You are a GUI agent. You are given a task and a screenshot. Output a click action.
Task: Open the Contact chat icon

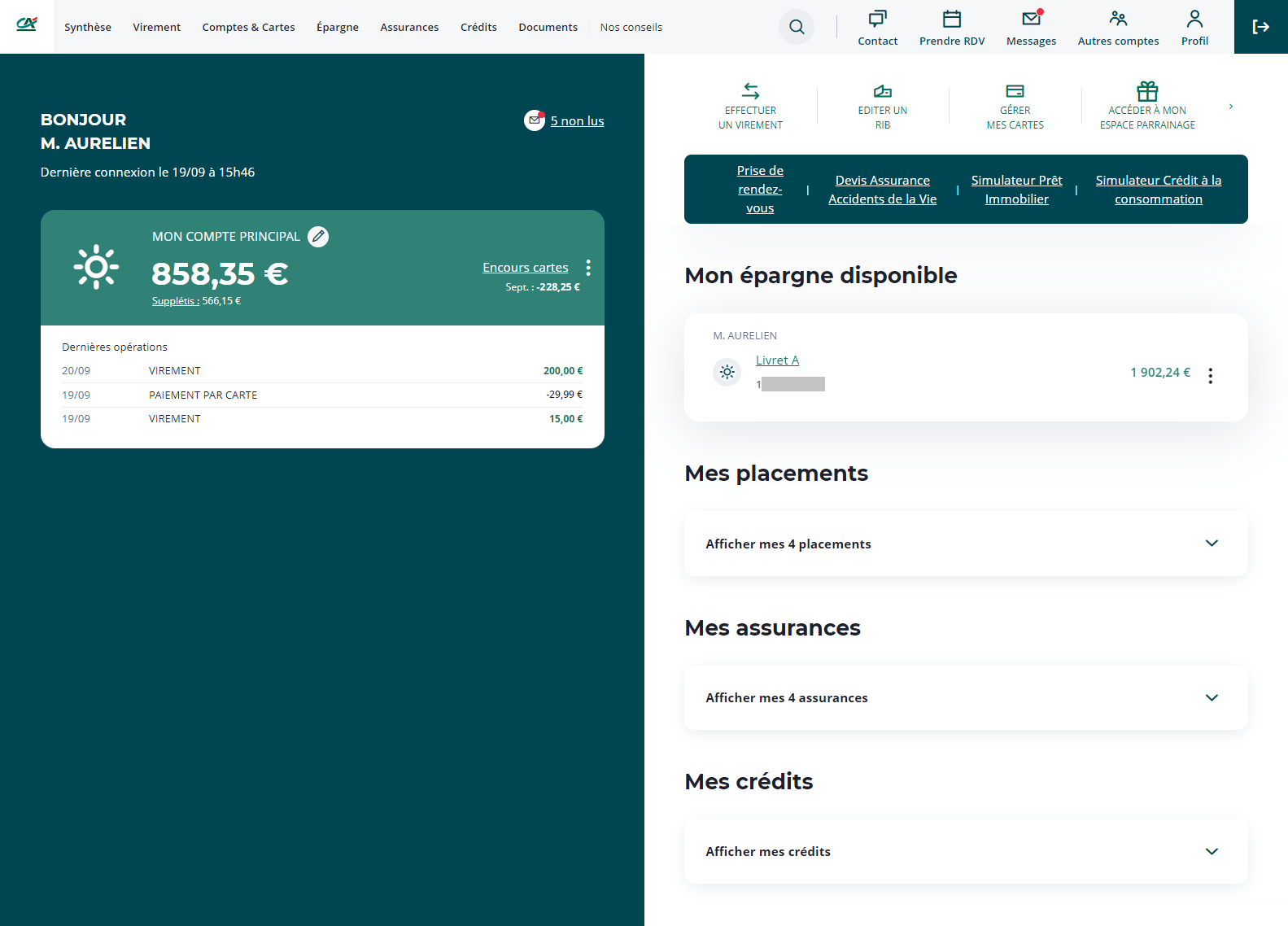877,19
